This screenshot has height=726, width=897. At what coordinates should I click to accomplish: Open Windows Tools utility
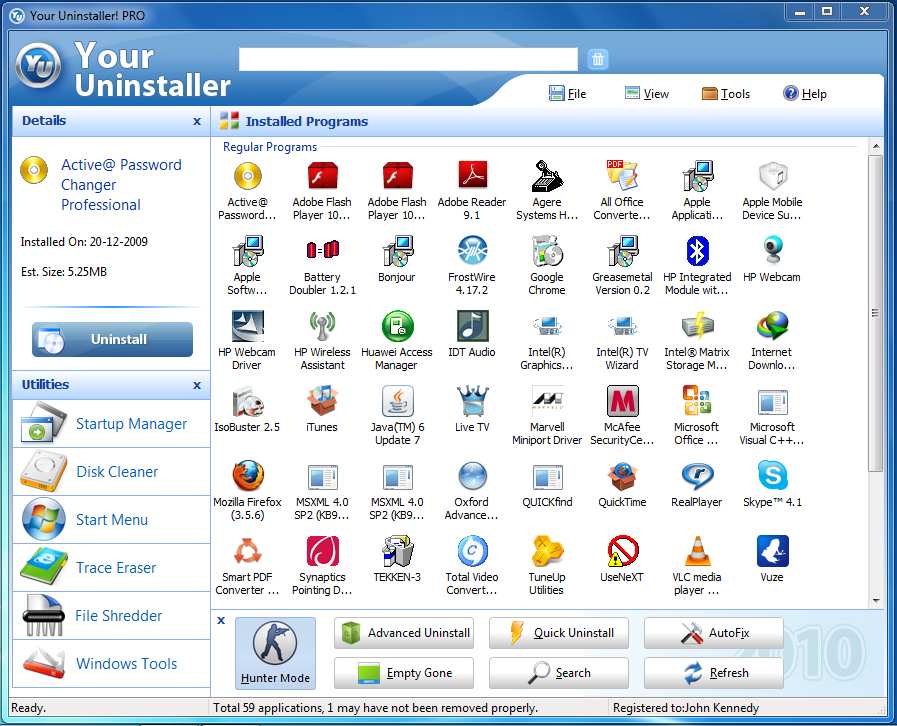(x=112, y=664)
